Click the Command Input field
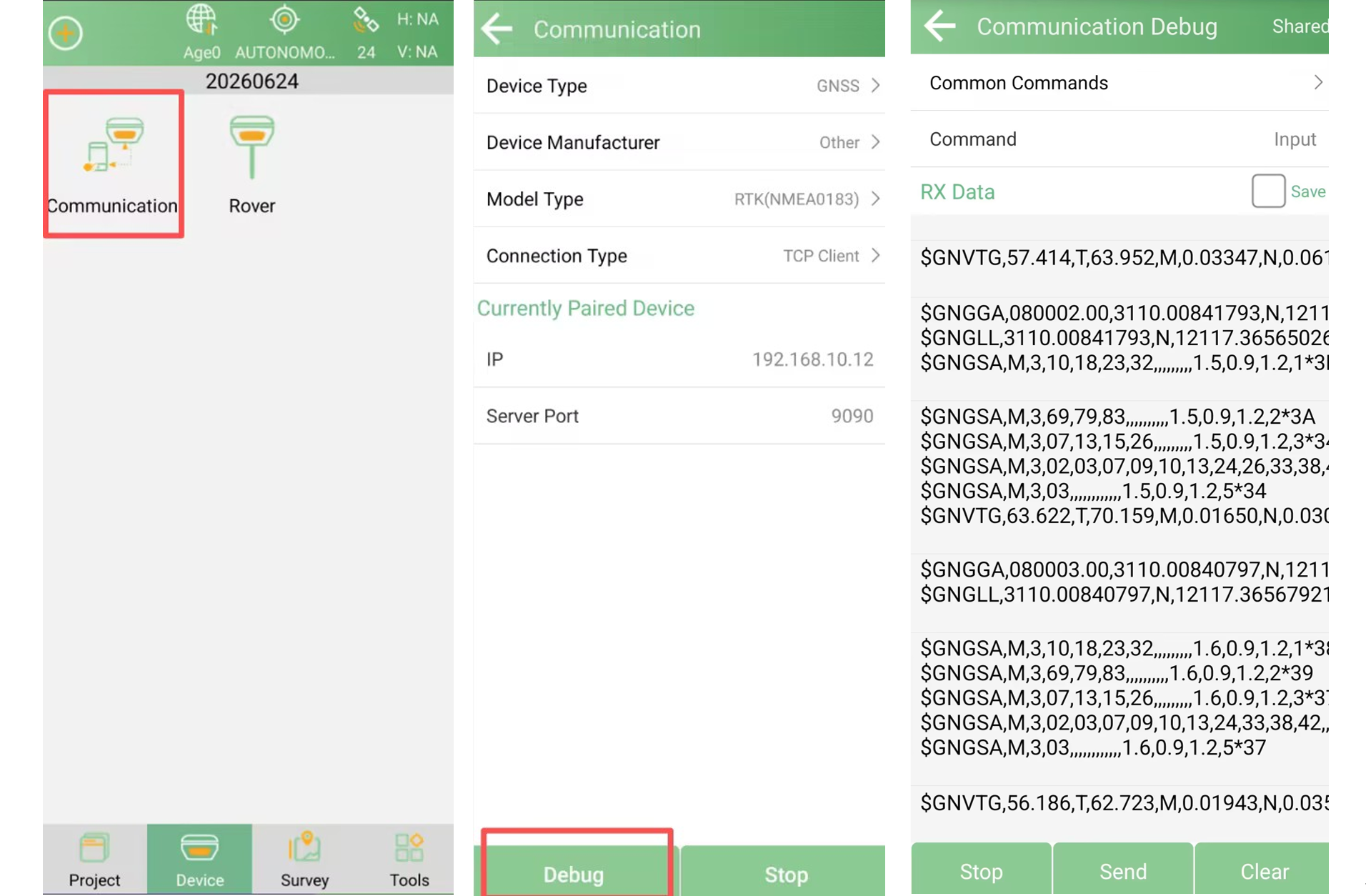The height and width of the screenshot is (896, 1366). pyautogui.click(x=1120, y=139)
